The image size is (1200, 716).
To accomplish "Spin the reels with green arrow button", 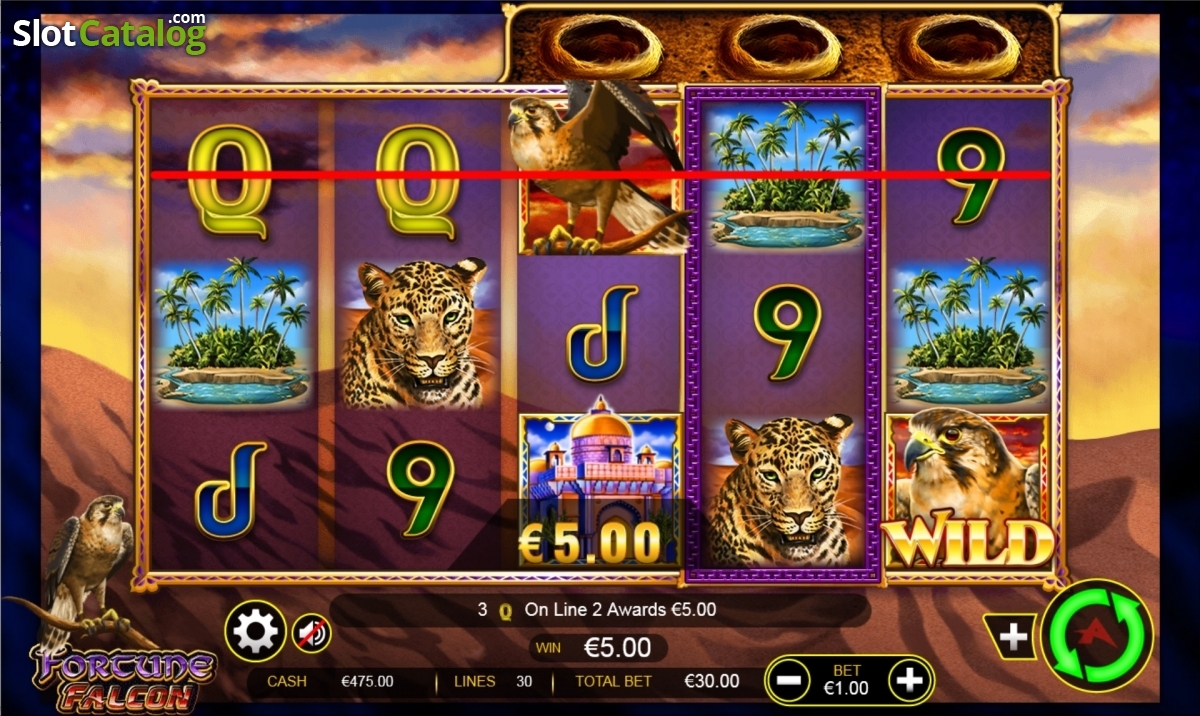I will (x=1097, y=635).
